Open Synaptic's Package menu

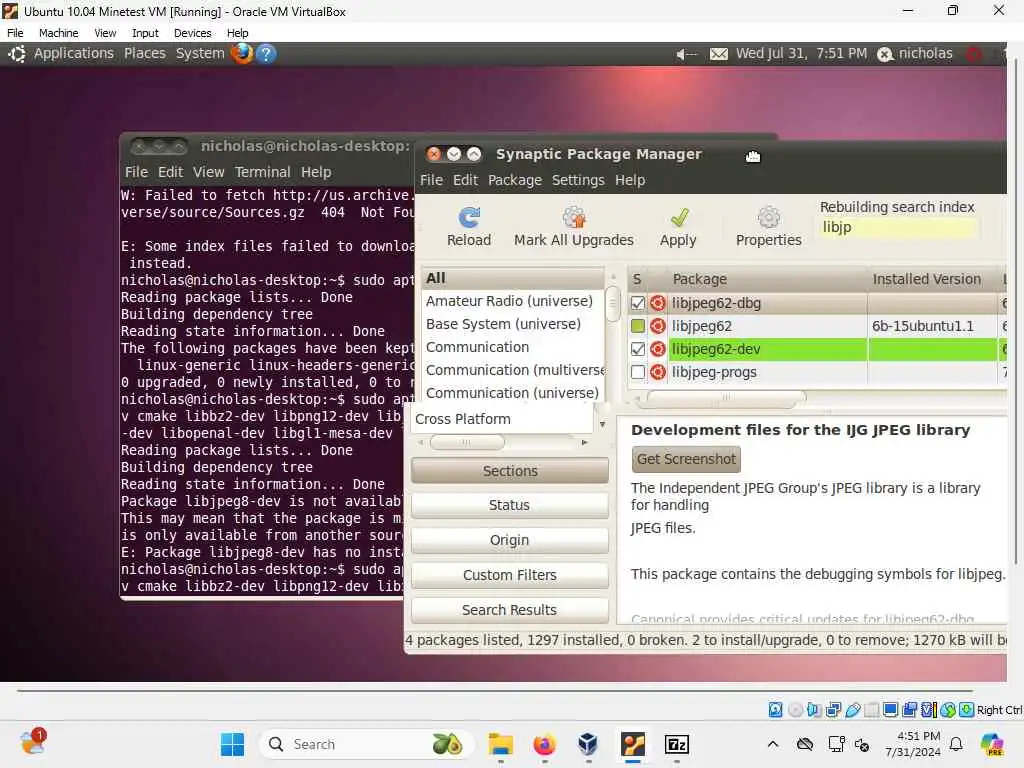515,180
